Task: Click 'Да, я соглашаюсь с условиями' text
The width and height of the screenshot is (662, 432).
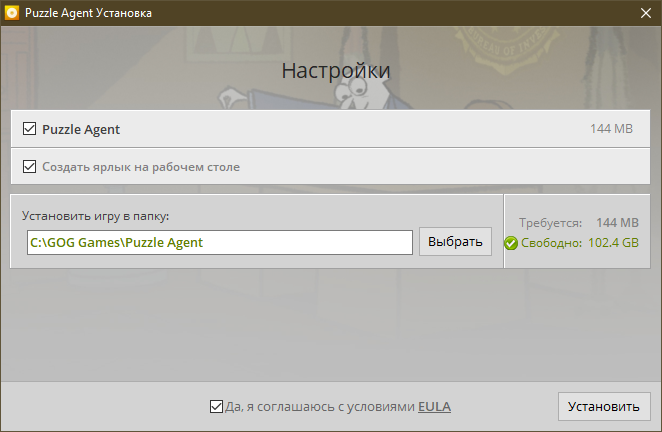Action: coord(320,407)
